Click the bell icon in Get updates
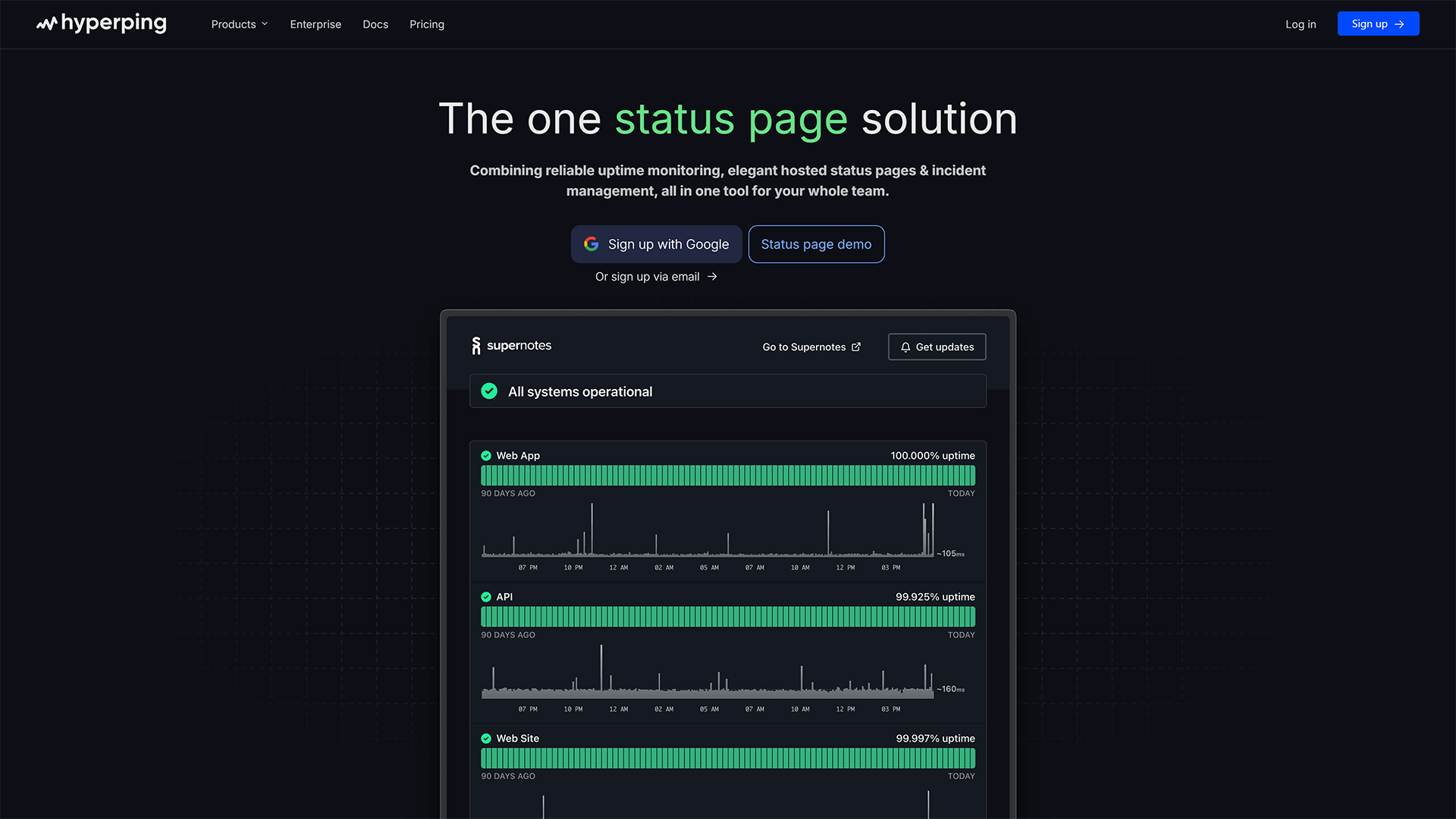Screen dimensions: 1456x819 click(905, 347)
